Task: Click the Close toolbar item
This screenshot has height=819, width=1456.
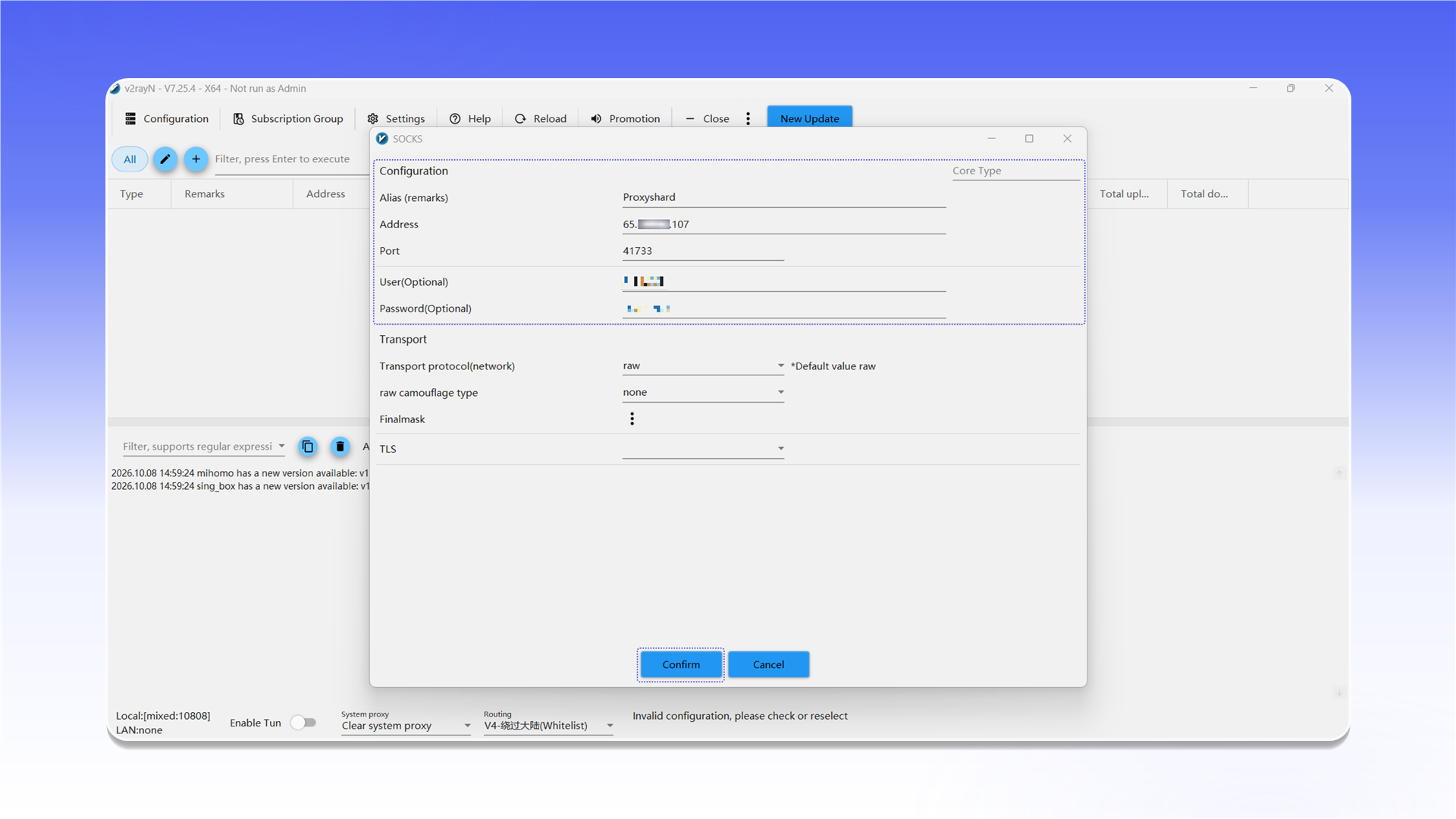Action: (x=708, y=118)
